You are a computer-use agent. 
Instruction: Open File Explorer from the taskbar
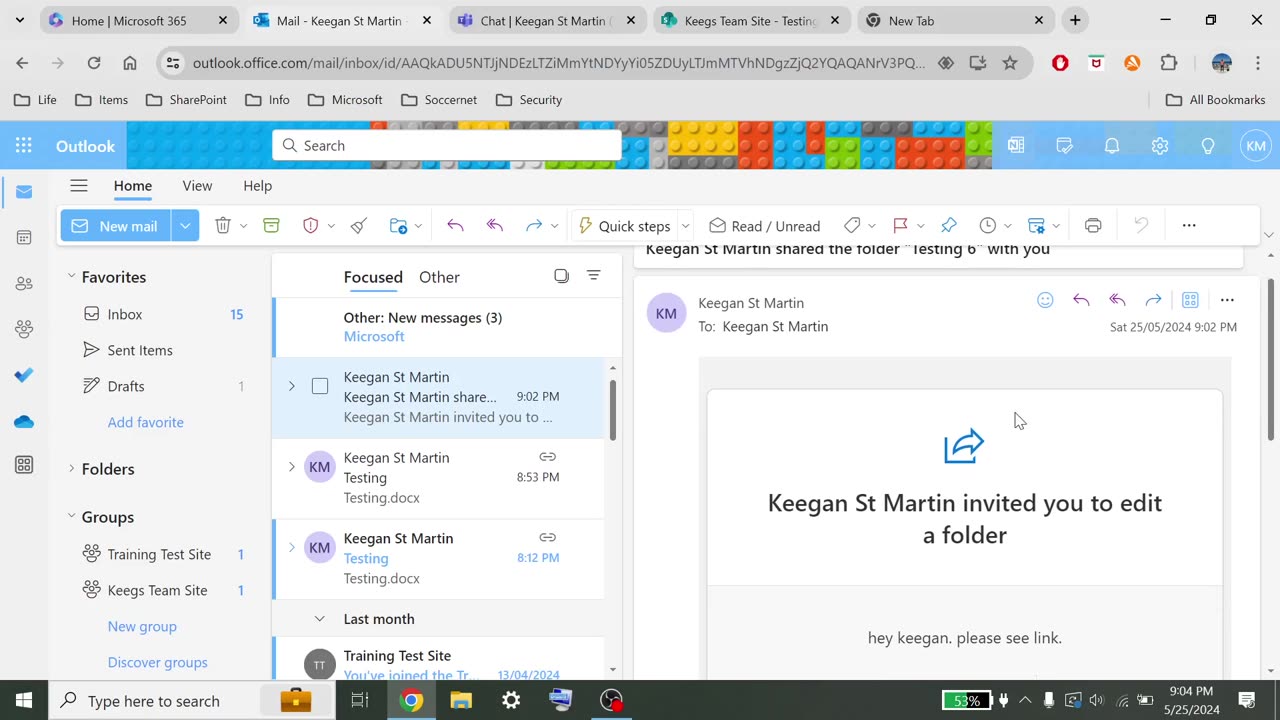461,700
